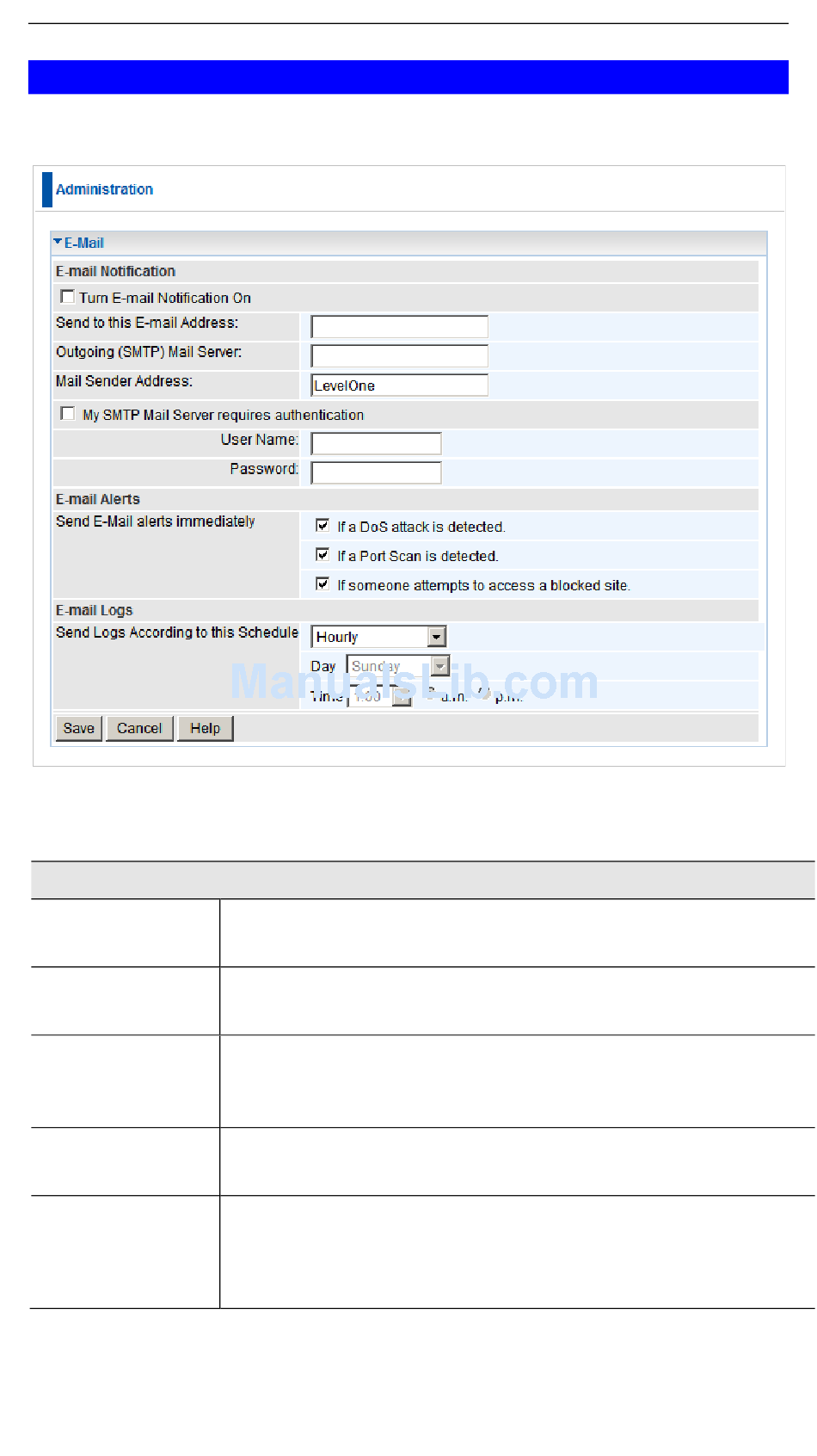Open the Day dropdown showing Sunday
The width and height of the screenshot is (817, 1456).
pos(440,666)
